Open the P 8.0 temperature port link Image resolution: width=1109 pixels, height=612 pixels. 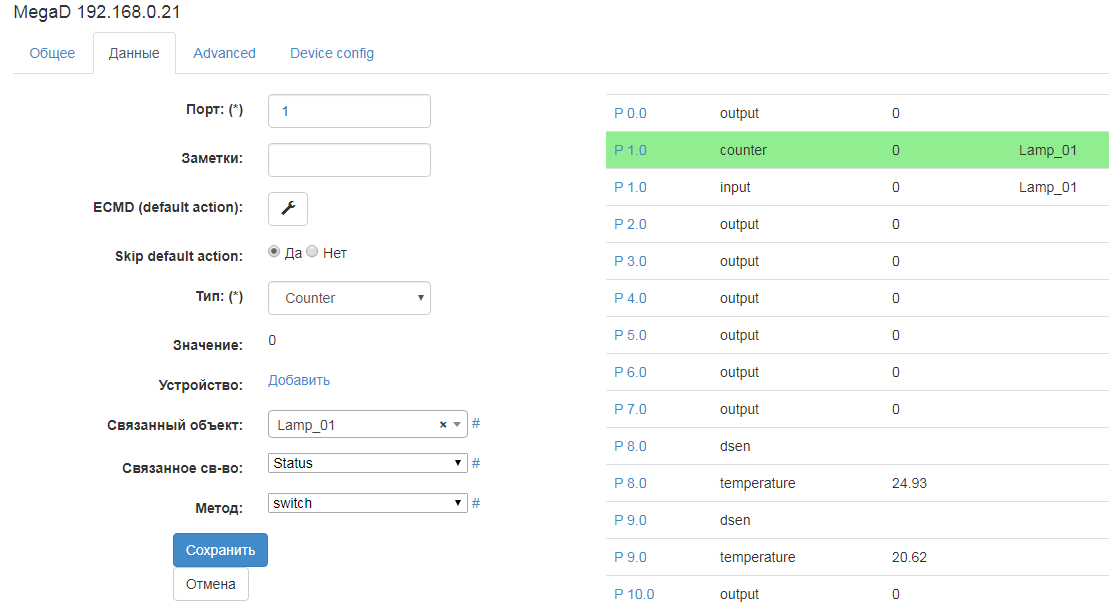[x=630, y=483]
